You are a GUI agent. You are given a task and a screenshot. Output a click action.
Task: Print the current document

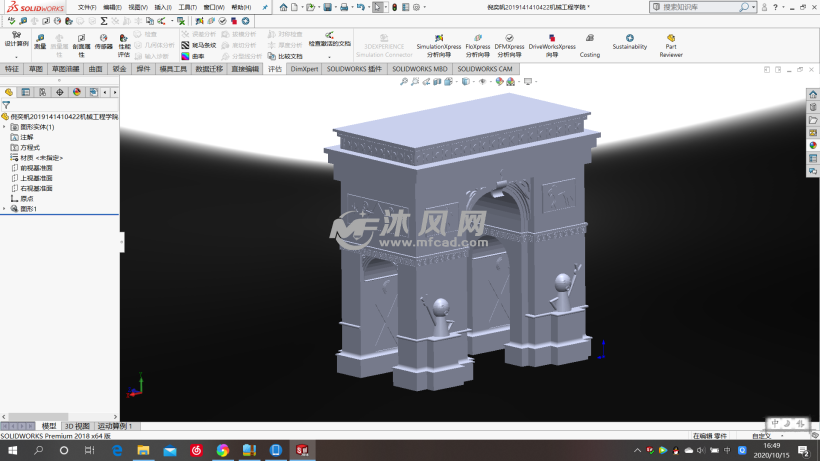[x=344, y=7]
